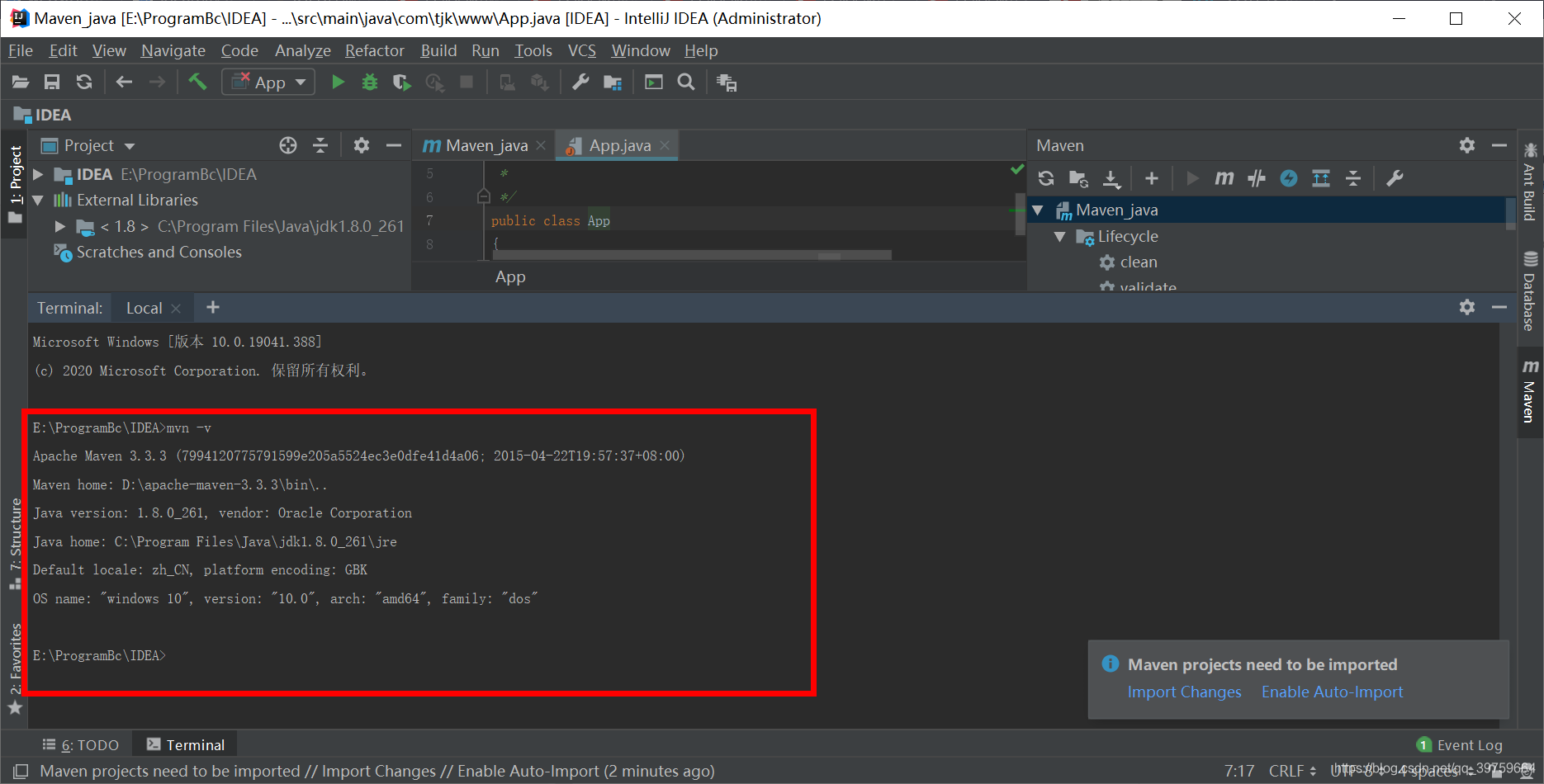Open Project Structure icon in toolbar
The width and height of the screenshot is (1544, 784).
pos(613,82)
